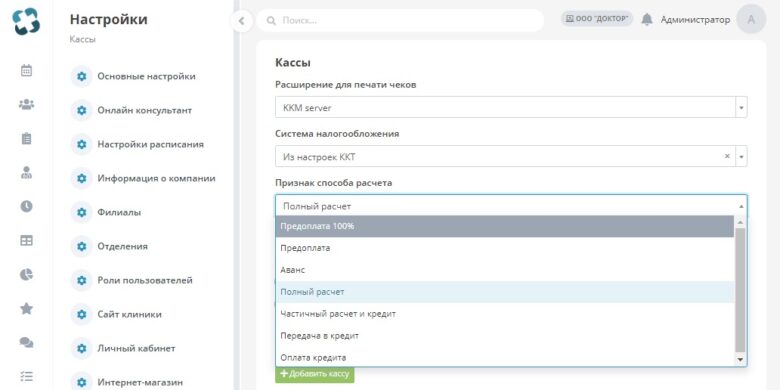Open the staff person icon in rail
780x390 pixels.
point(26,173)
